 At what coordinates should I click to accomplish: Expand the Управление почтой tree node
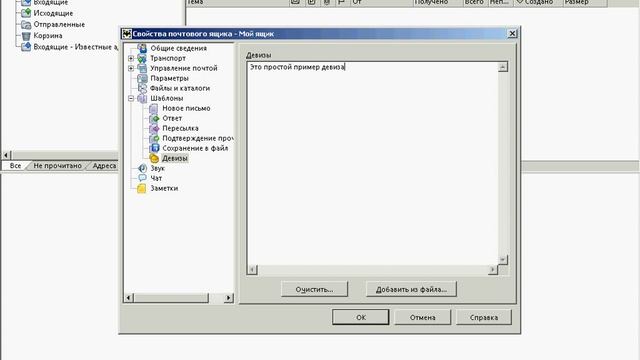pyautogui.click(x=131, y=68)
